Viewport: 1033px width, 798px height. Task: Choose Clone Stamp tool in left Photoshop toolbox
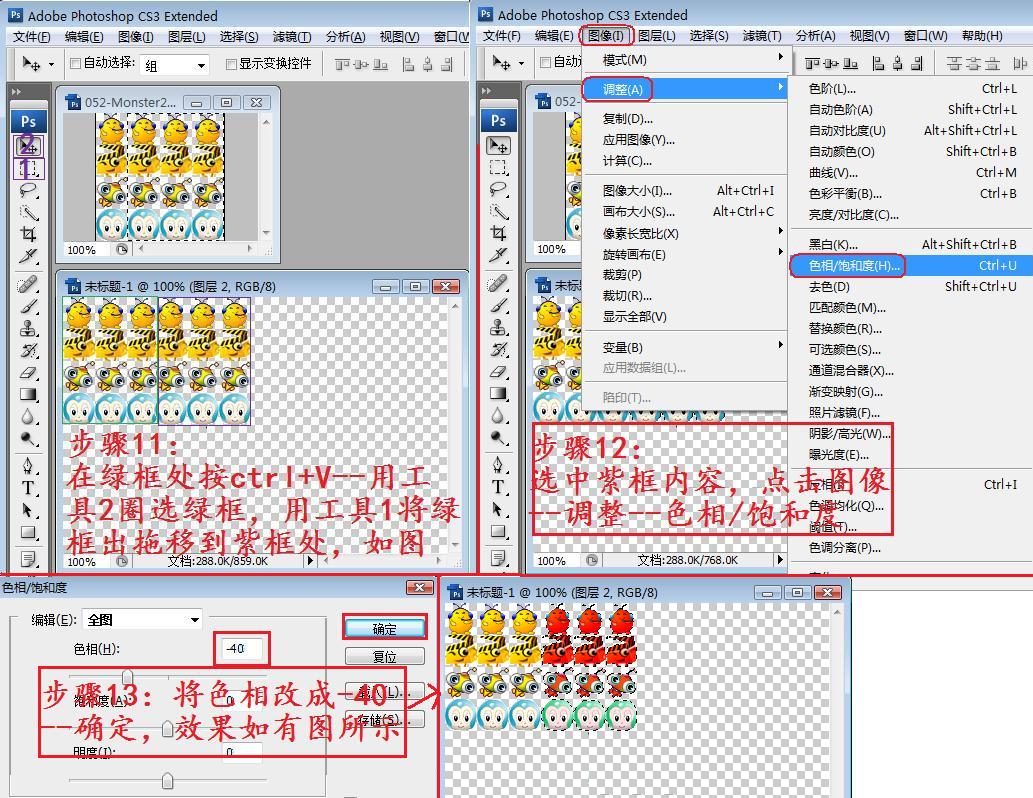(28, 328)
